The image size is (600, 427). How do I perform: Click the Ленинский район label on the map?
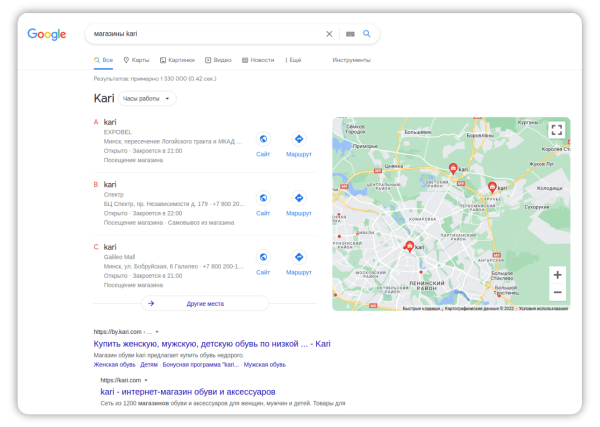(427, 285)
